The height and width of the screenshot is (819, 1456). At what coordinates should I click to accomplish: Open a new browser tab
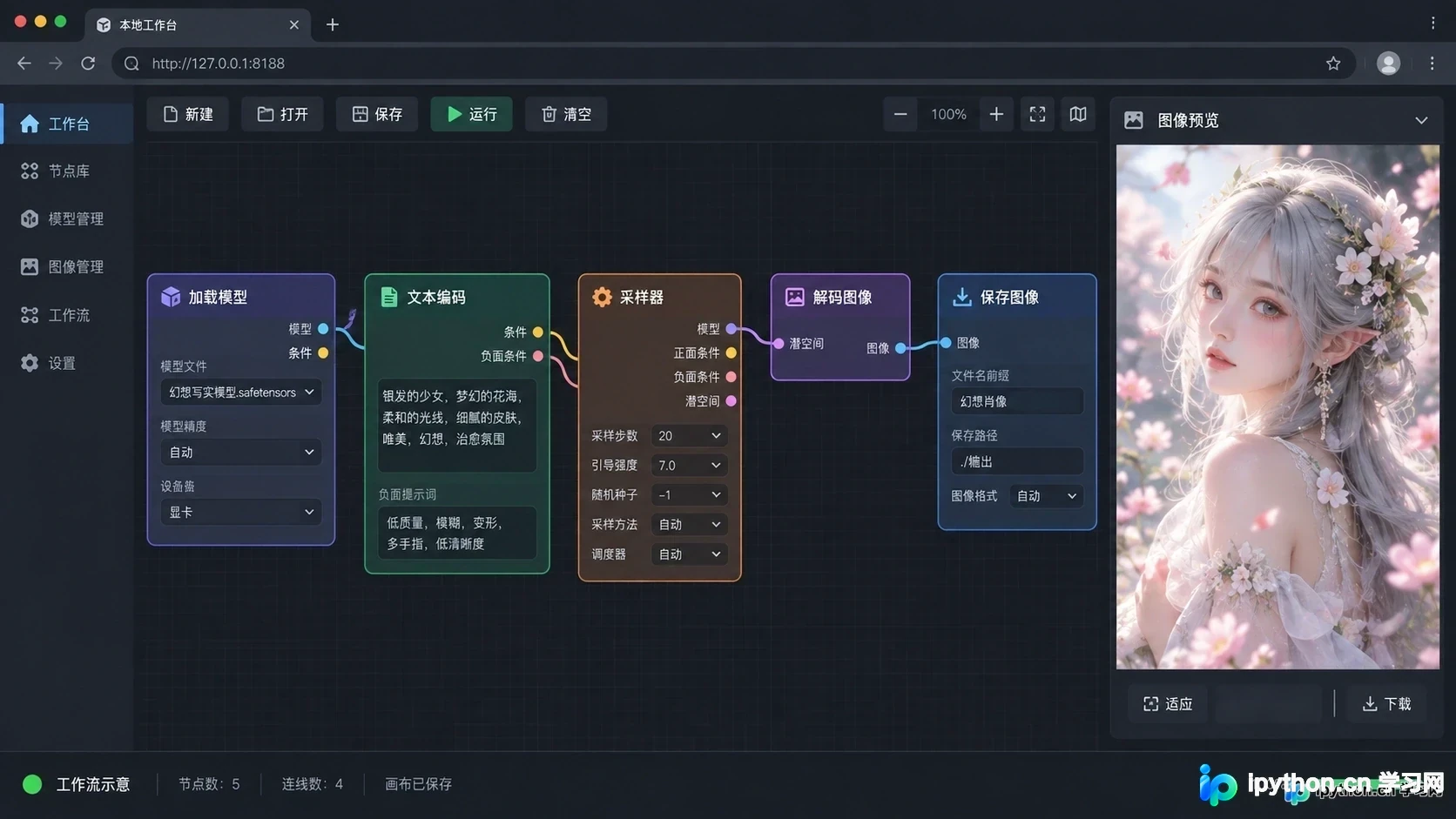click(x=333, y=24)
